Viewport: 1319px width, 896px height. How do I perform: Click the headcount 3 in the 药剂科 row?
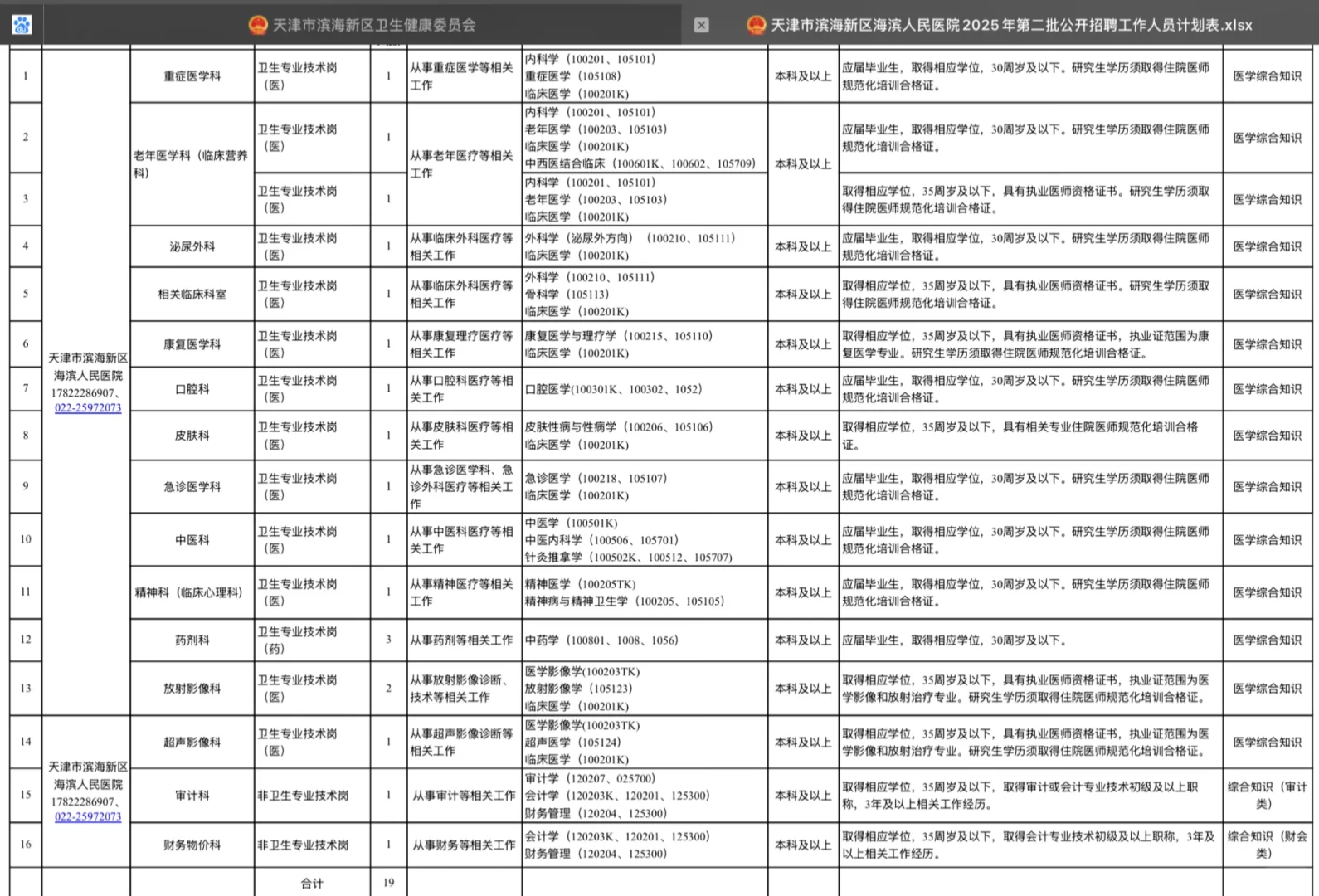[388, 640]
